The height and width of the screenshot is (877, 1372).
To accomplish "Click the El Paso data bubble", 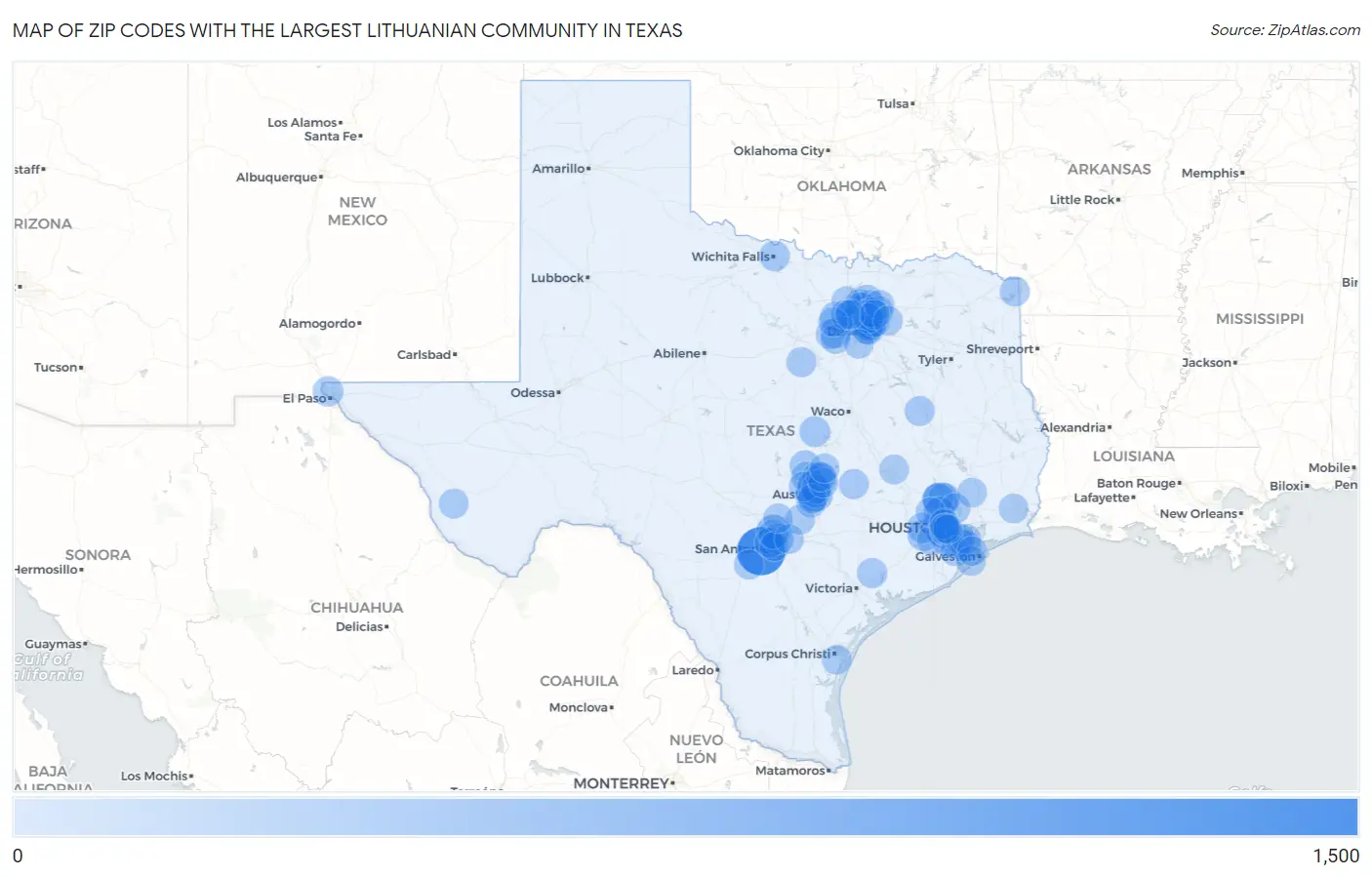I will [328, 391].
